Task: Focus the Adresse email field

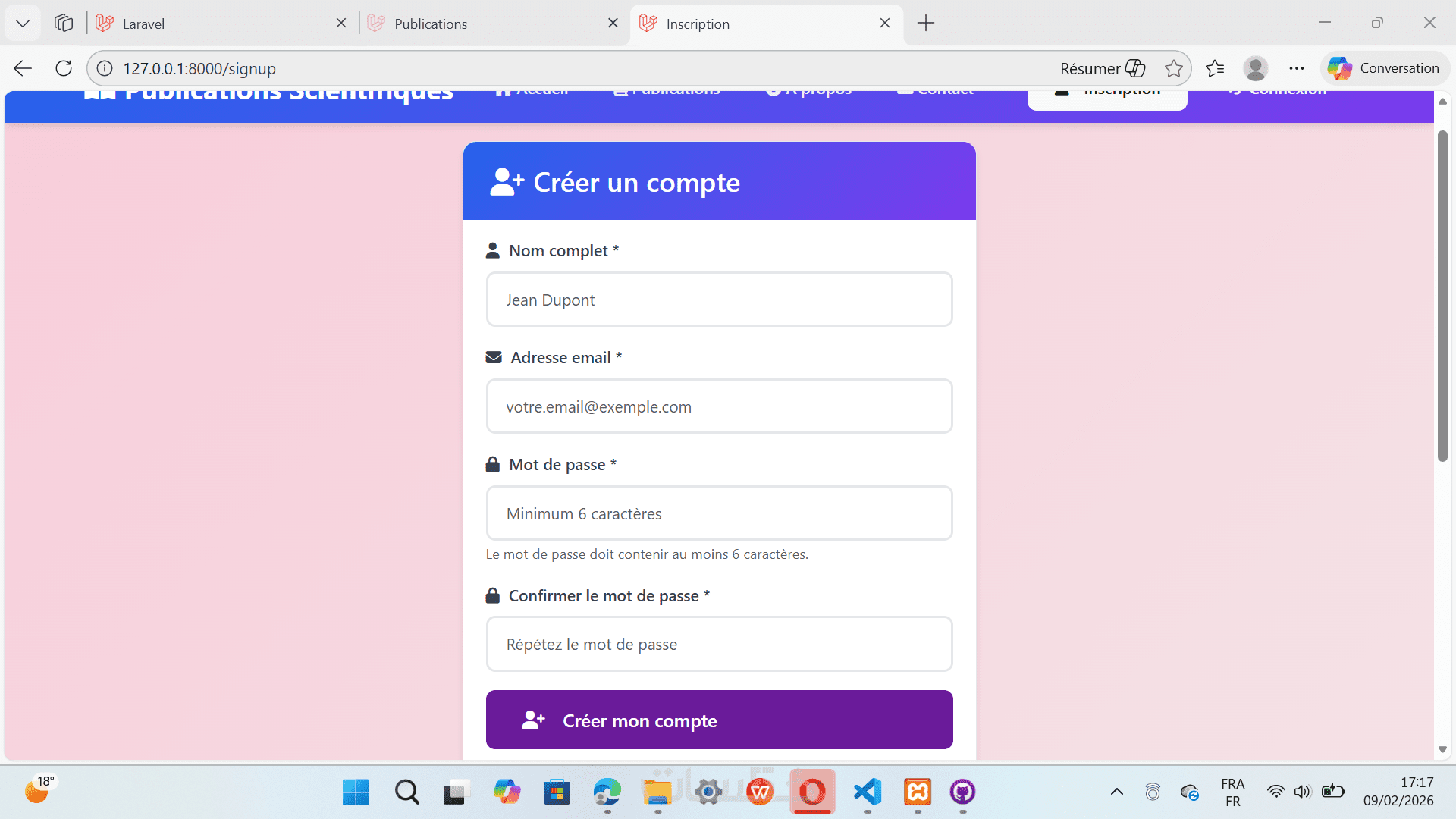Action: pos(719,406)
